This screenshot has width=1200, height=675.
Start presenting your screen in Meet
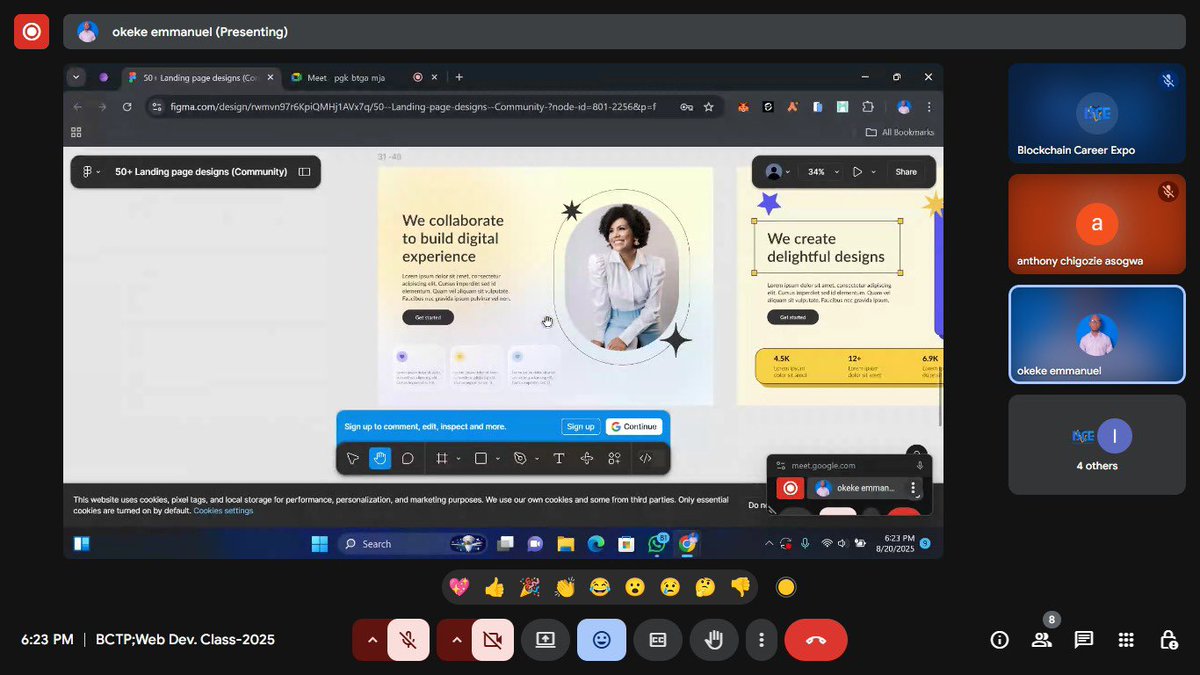pyautogui.click(x=546, y=640)
